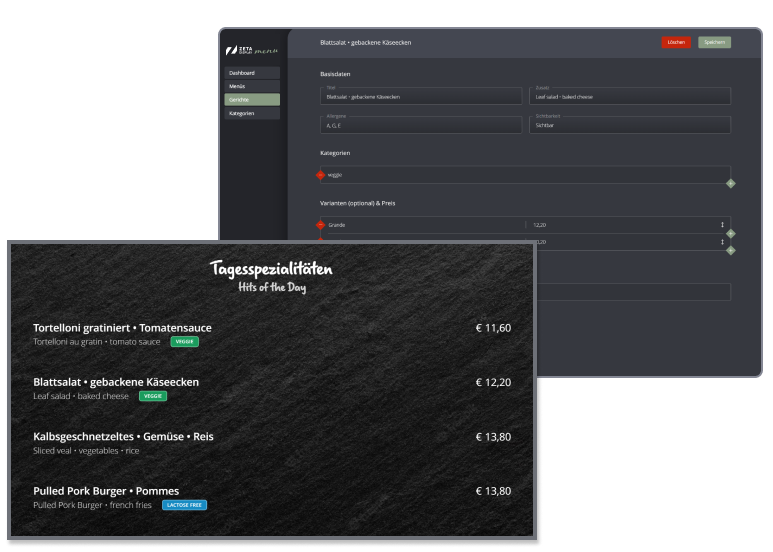Screen dimensions: 773x552
Task: Click the Zeta menu logo in sidebar
Action: 252,50
